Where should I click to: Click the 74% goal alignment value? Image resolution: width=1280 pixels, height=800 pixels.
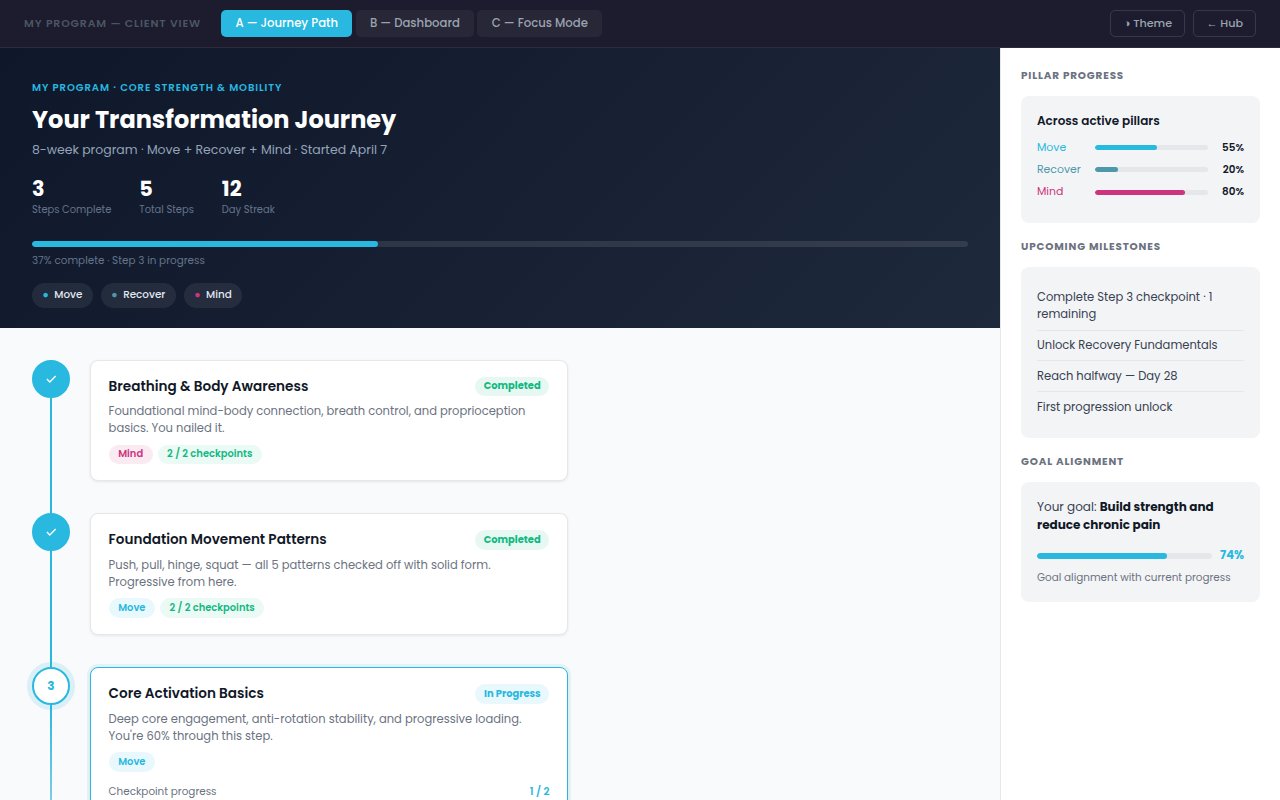pos(1232,555)
